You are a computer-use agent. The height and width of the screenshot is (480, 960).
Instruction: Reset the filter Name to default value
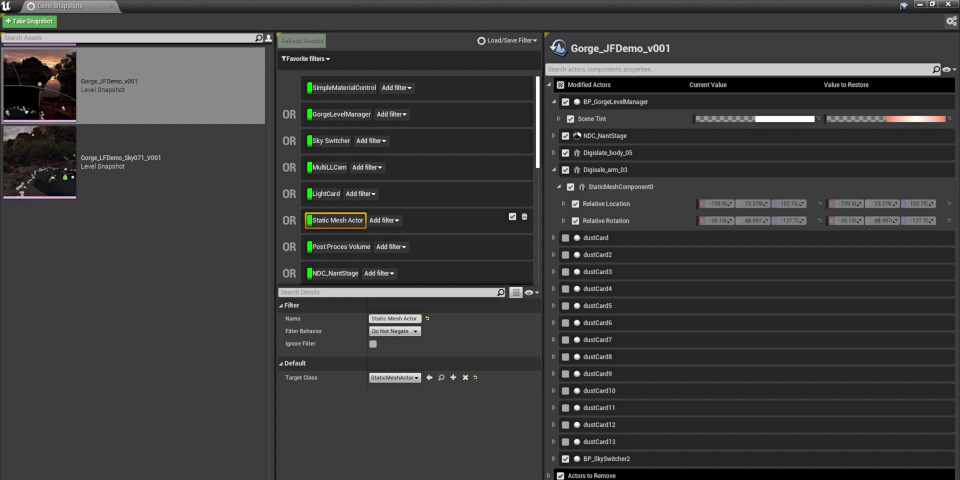pyautogui.click(x=427, y=318)
